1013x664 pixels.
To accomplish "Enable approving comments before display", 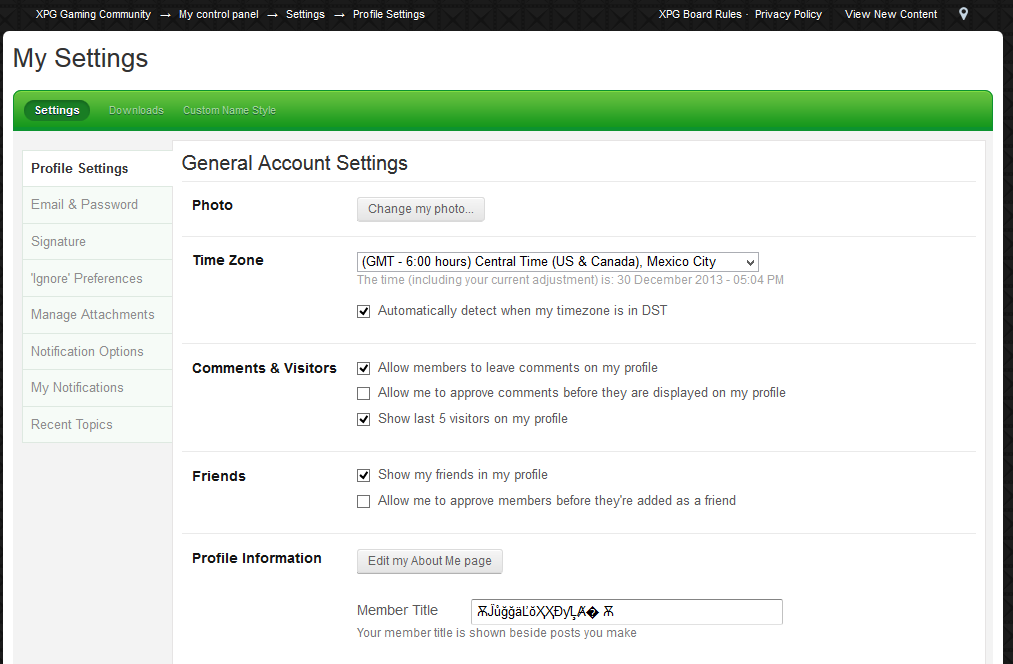I will tap(364, 393).
